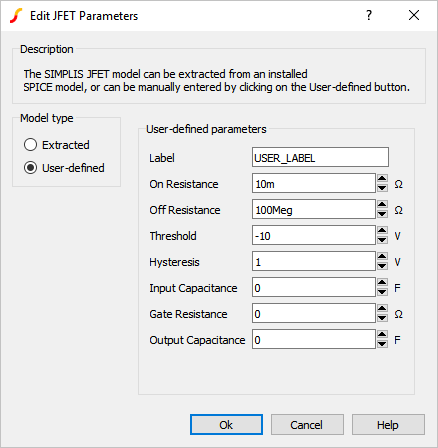
Task: Select the Extracted model type
Action: (57, 145)
